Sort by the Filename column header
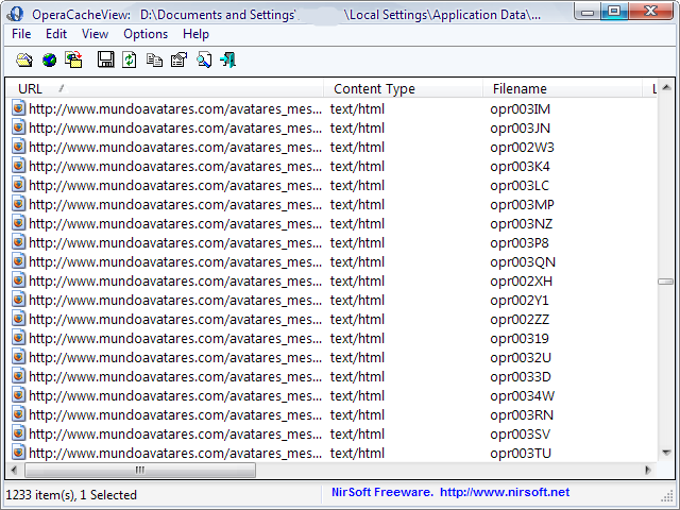Image resolution: width=680 pixels, height=510 pixels. coord(562,88)
